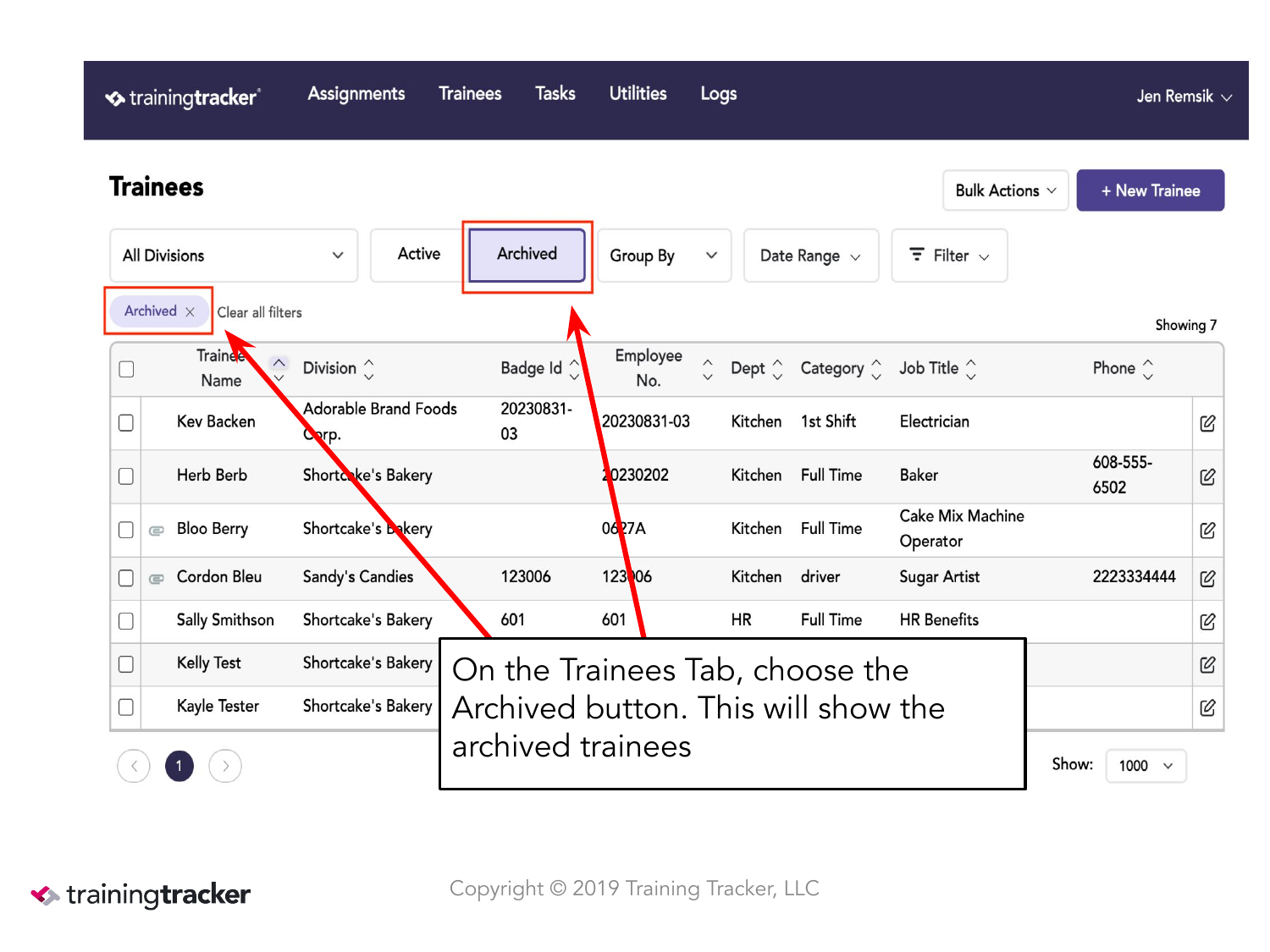1270x952 pixels.
Task: Sort by Phone column arrows
Action: [x=1147, y=368]
